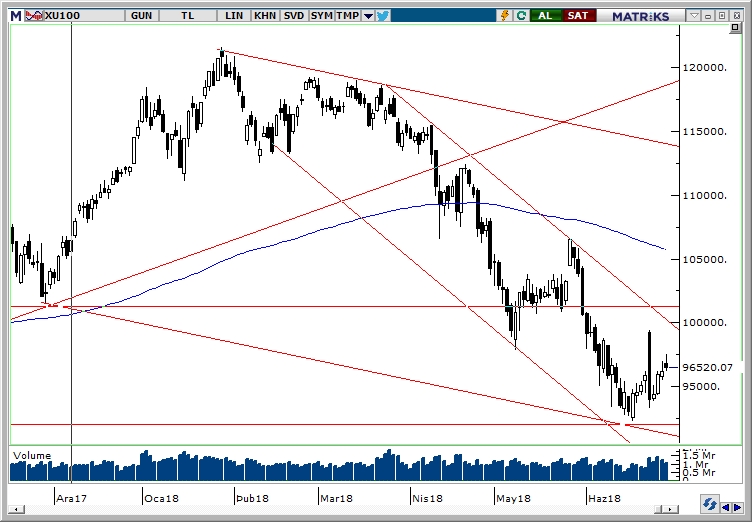Image resolution: width=752 pixels, height=522 pixels.
Task: Expand the dropdown arrow next to TMP
Action: [368, 16]
